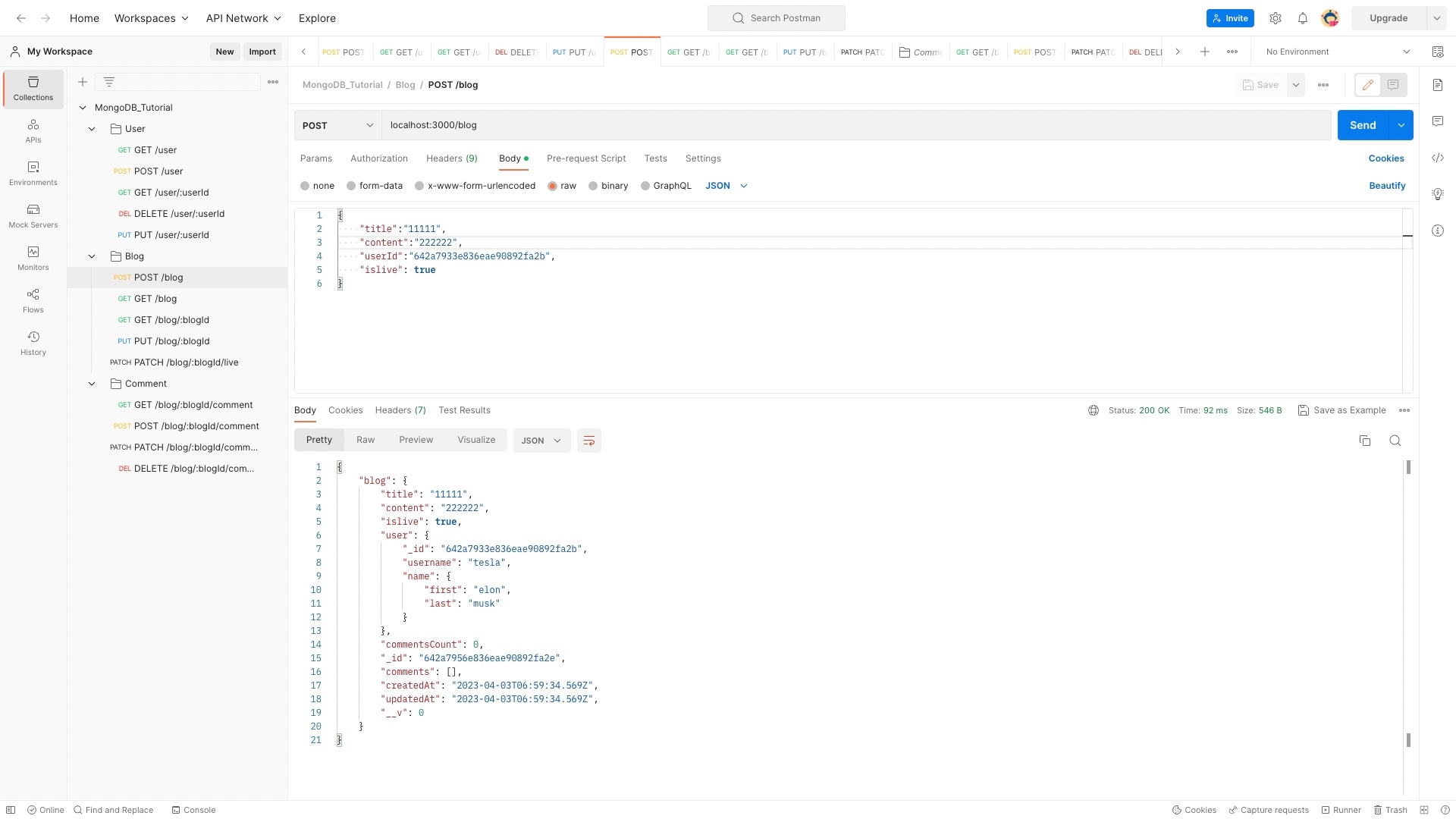This screenshot has width=1456, height=819.
Task: Open the Pre-request Script tab
Action: (586, 158)
